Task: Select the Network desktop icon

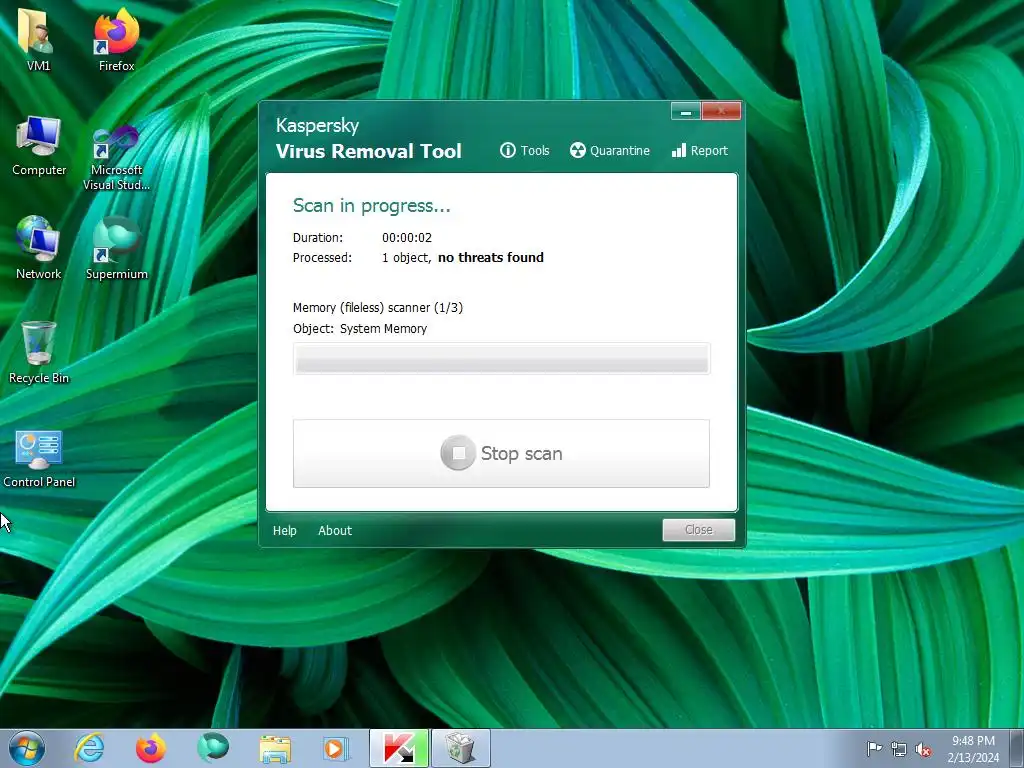Action: click(39, 248)
